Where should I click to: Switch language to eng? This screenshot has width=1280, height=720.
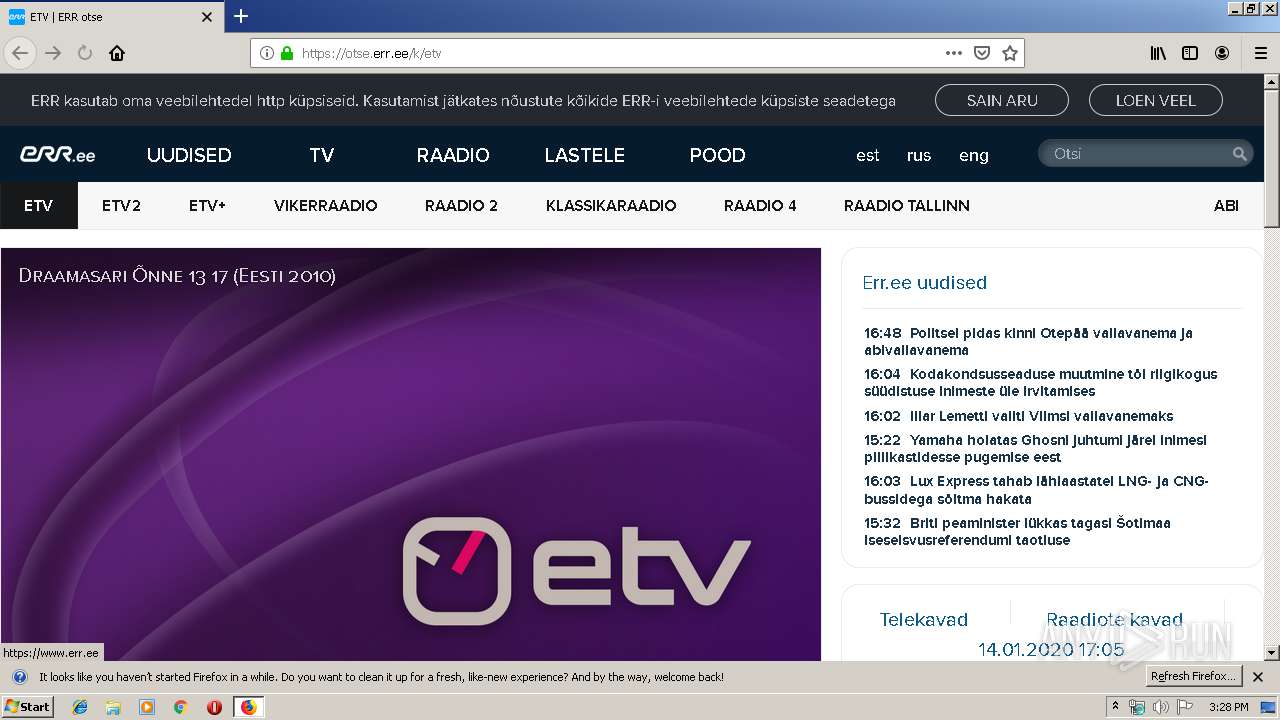click(x=974, y=155)
